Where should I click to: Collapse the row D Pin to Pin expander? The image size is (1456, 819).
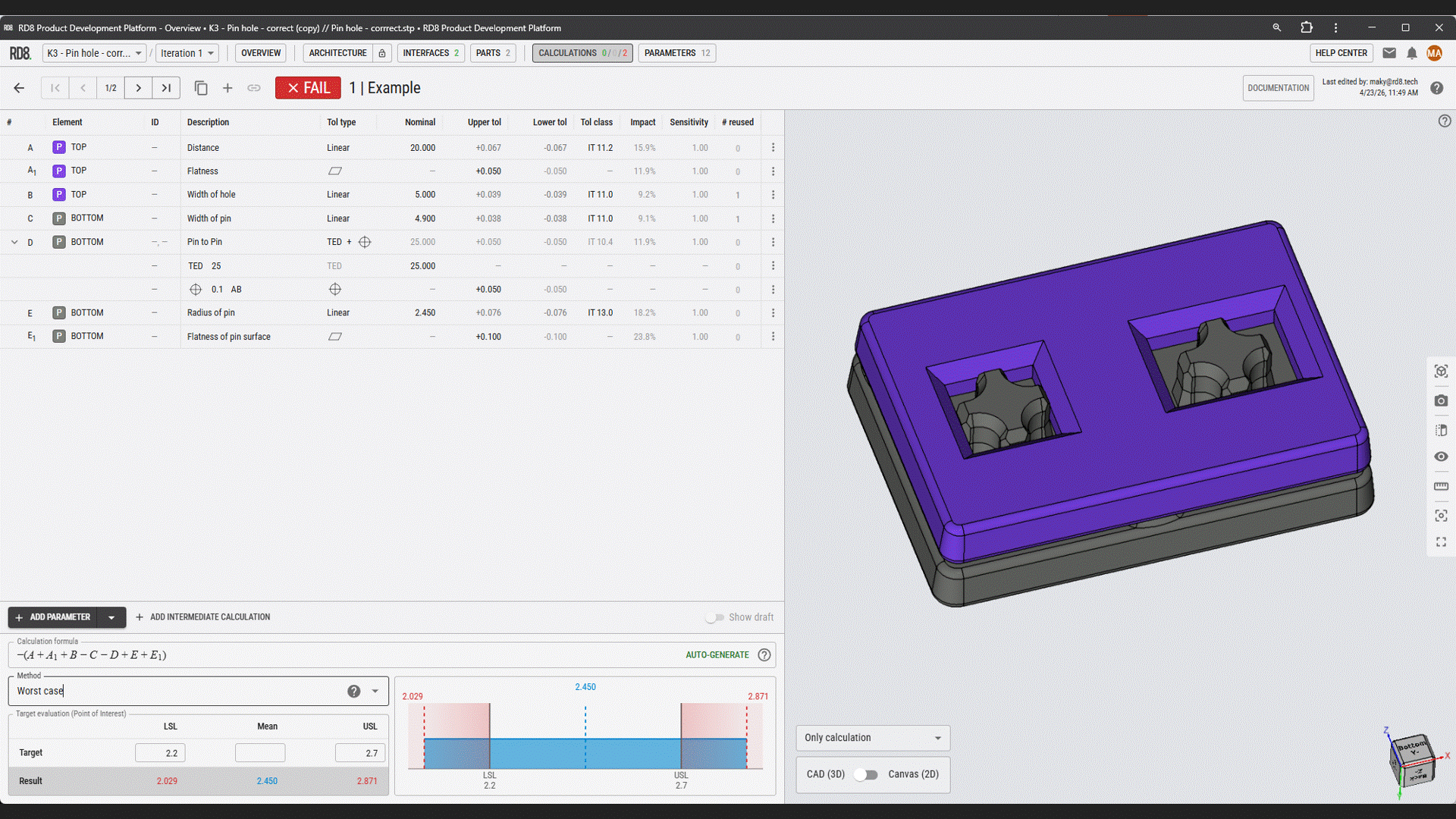coord(14,243)
